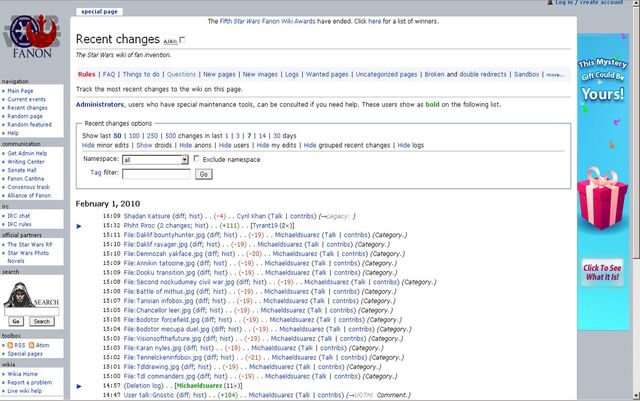Open Fifth Star Wars Fanon Wiki Awards link
The image size is (640, 401).
click(x=267, y=21)
